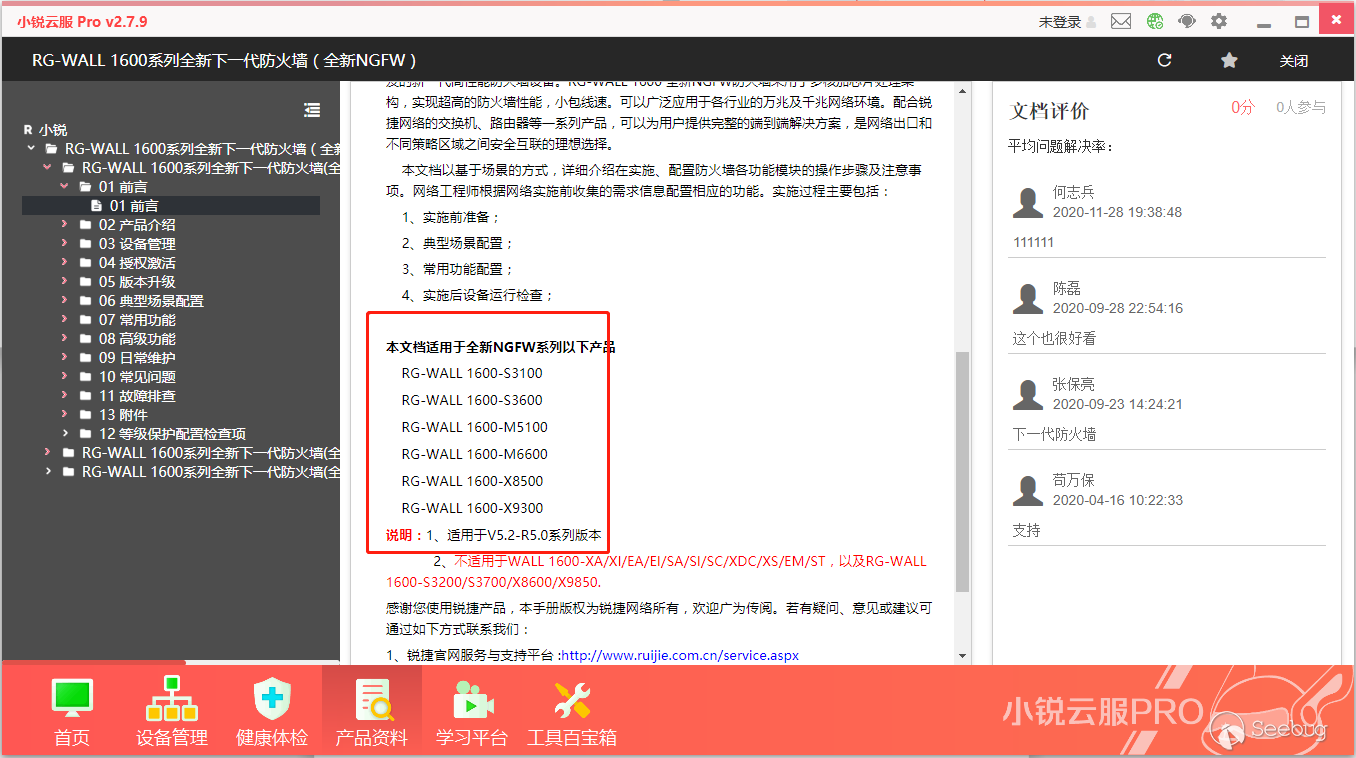Click the timestamp 2020-11-28 19:38:48

tap(1118, 213)
